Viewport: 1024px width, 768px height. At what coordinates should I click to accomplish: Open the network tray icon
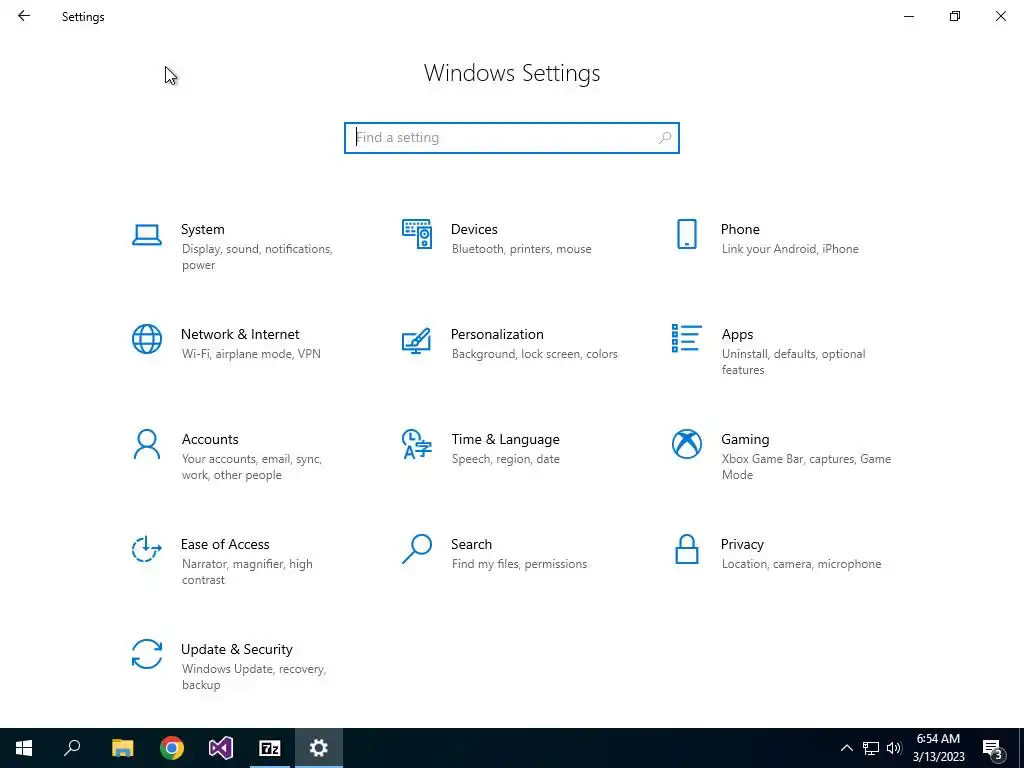point(871,748)
